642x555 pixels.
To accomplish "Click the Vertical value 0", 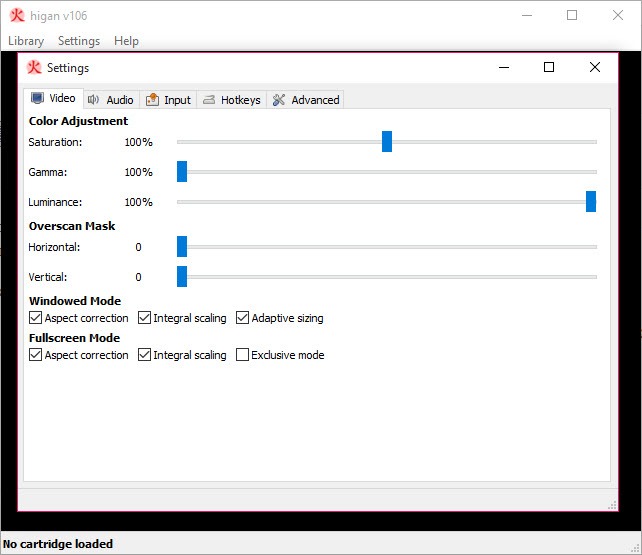I will point(138,277).
